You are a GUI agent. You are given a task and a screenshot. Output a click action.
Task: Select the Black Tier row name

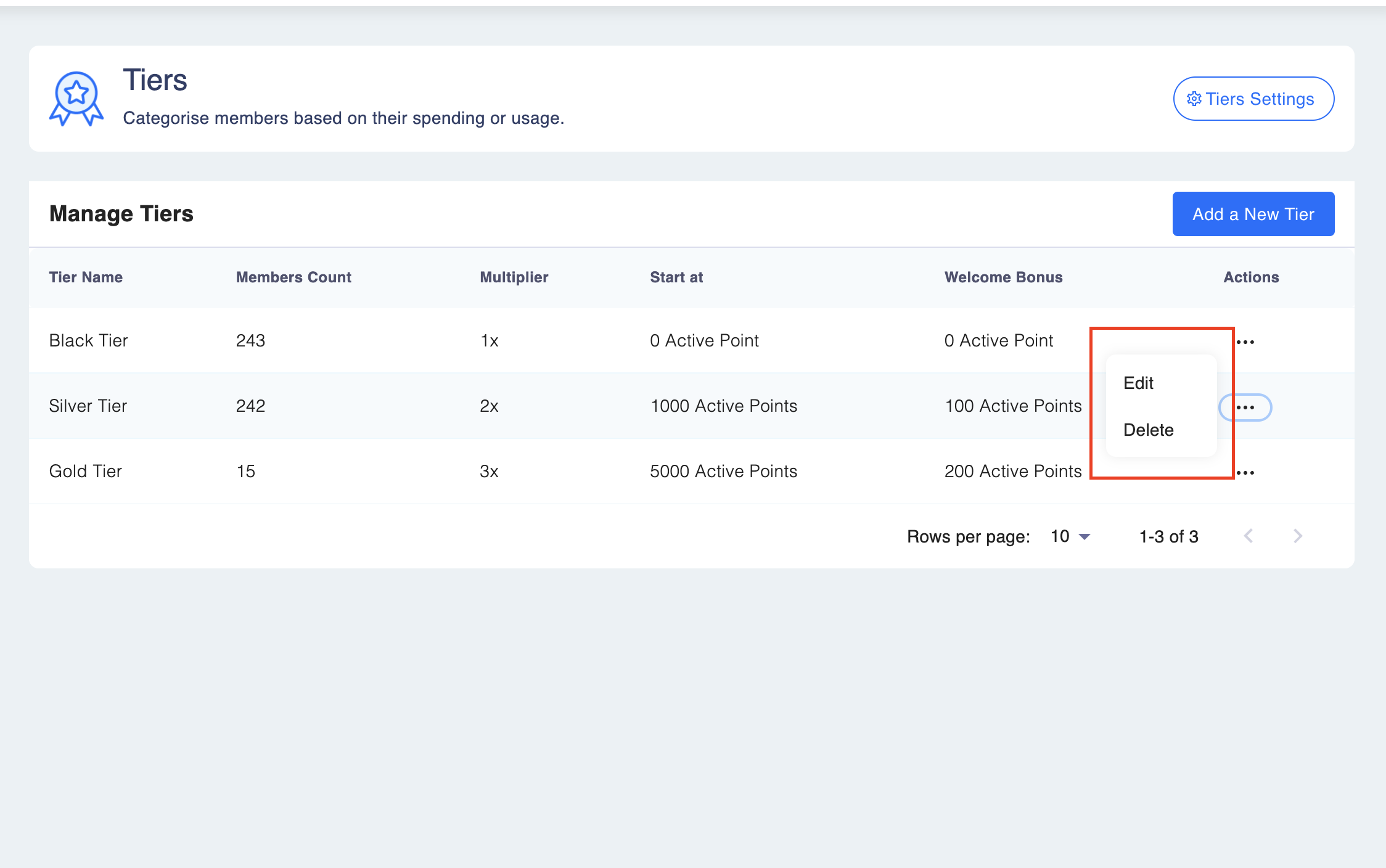pyautogui.click(x=88, y=341)
